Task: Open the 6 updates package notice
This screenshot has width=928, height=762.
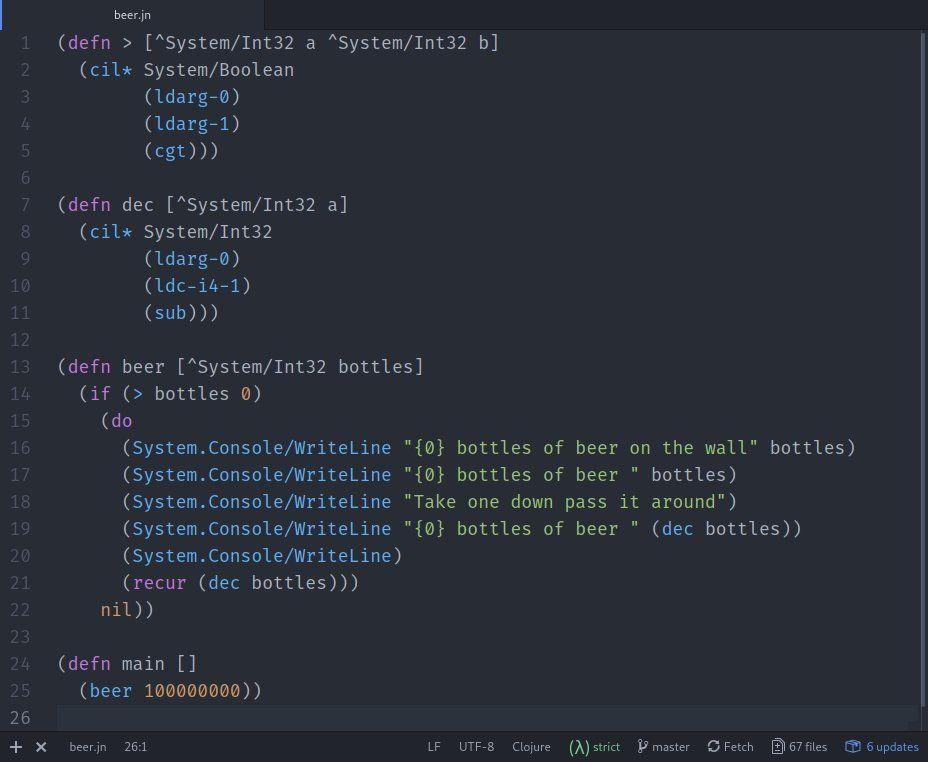Action: [x=881, y=747]
